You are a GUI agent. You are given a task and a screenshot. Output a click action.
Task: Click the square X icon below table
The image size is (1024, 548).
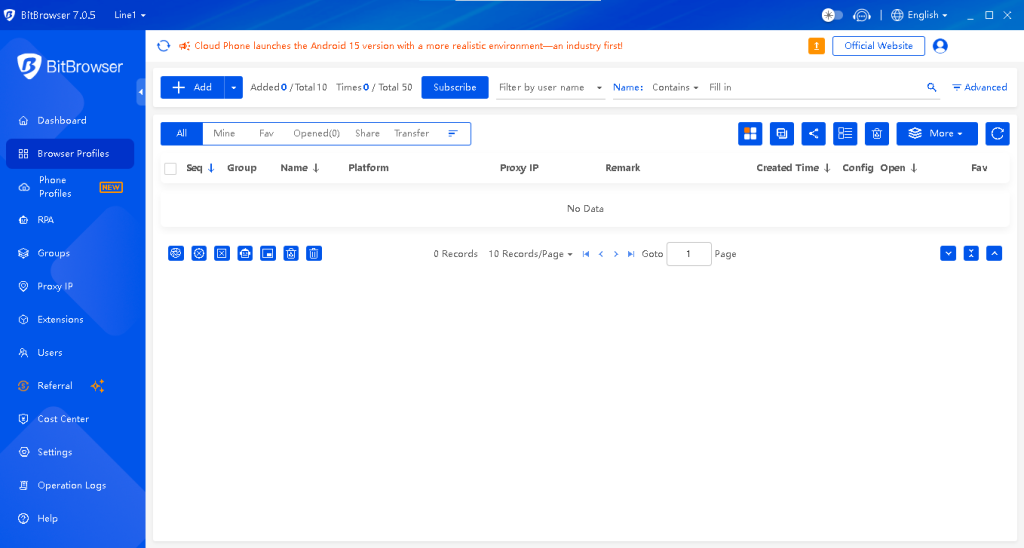[x=222, y=253]
